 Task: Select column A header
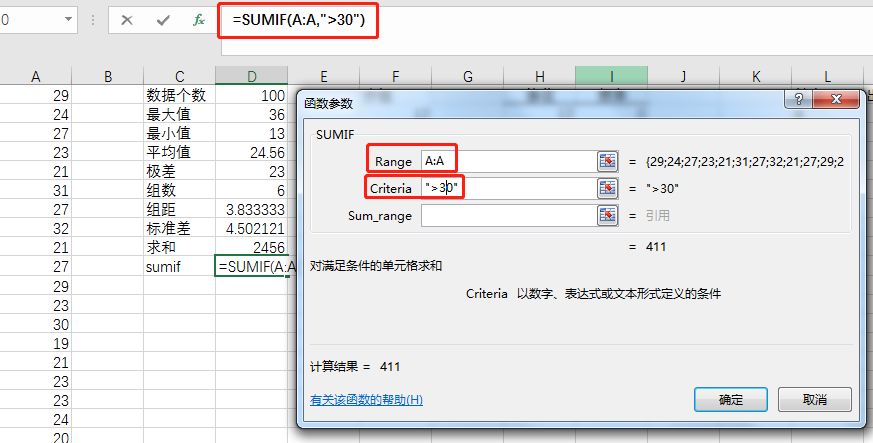36,76
